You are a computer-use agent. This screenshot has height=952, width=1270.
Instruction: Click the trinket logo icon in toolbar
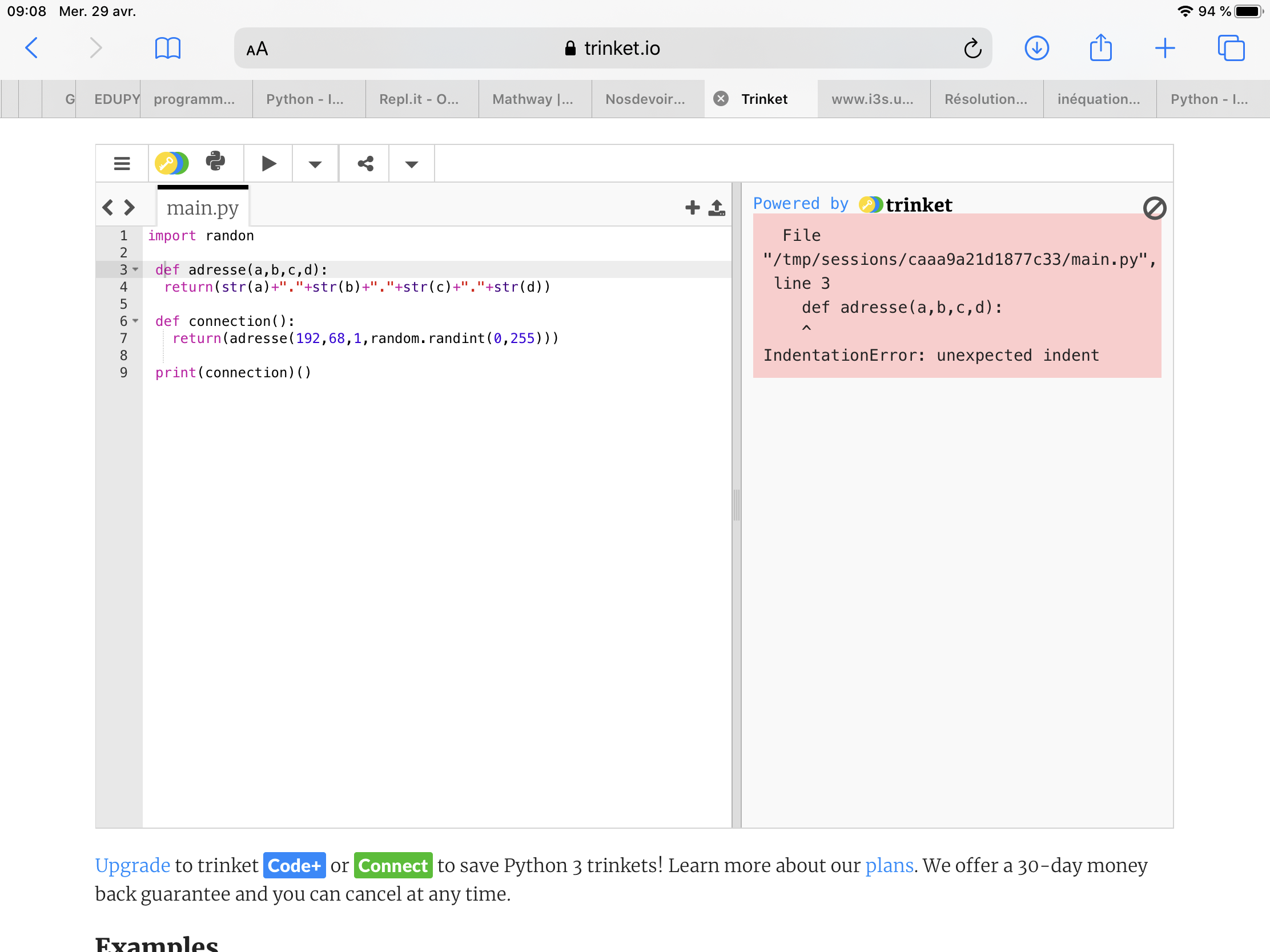pos(171,163)
